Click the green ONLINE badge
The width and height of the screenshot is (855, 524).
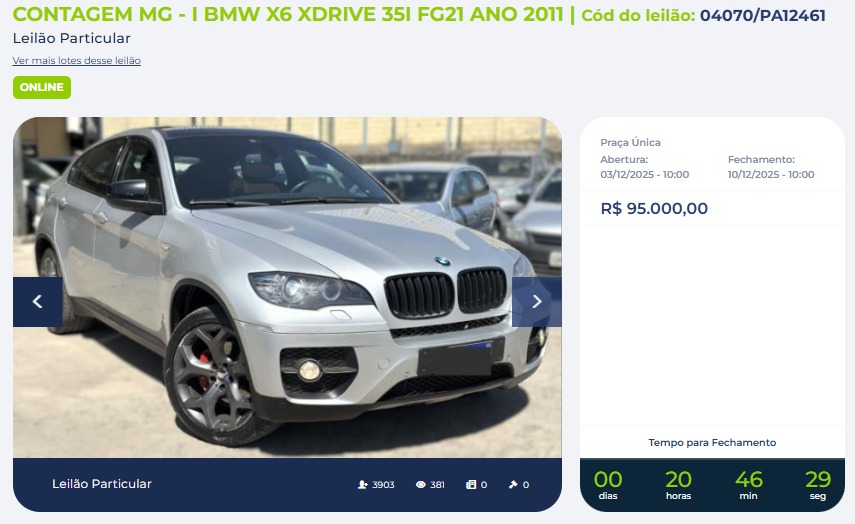tap(42, 87)
